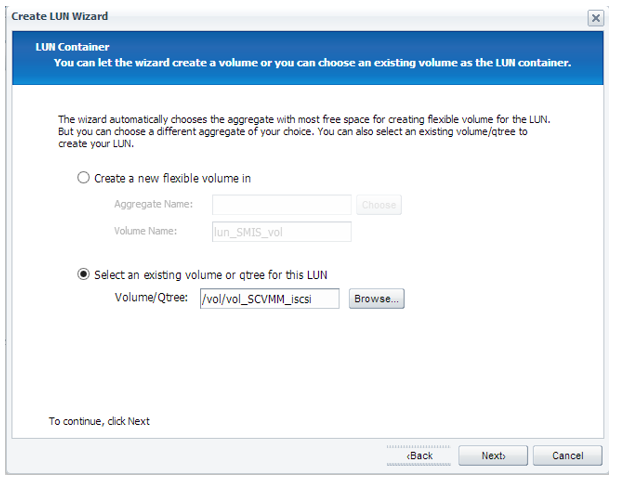
Task: Click the 'Volume Name:' label
Action: click(x=145, y=232)
